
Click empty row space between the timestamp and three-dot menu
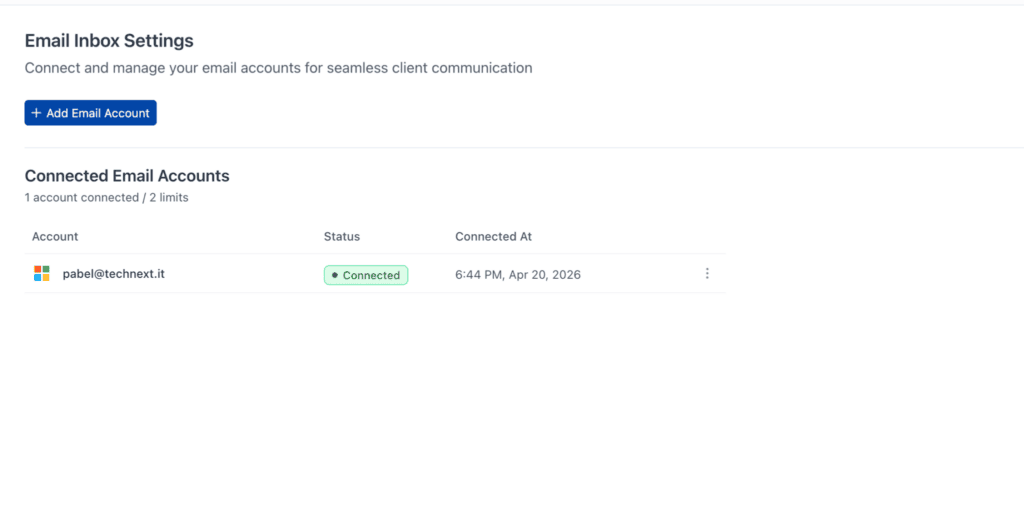pyautogui.click(x=640, y=275)
